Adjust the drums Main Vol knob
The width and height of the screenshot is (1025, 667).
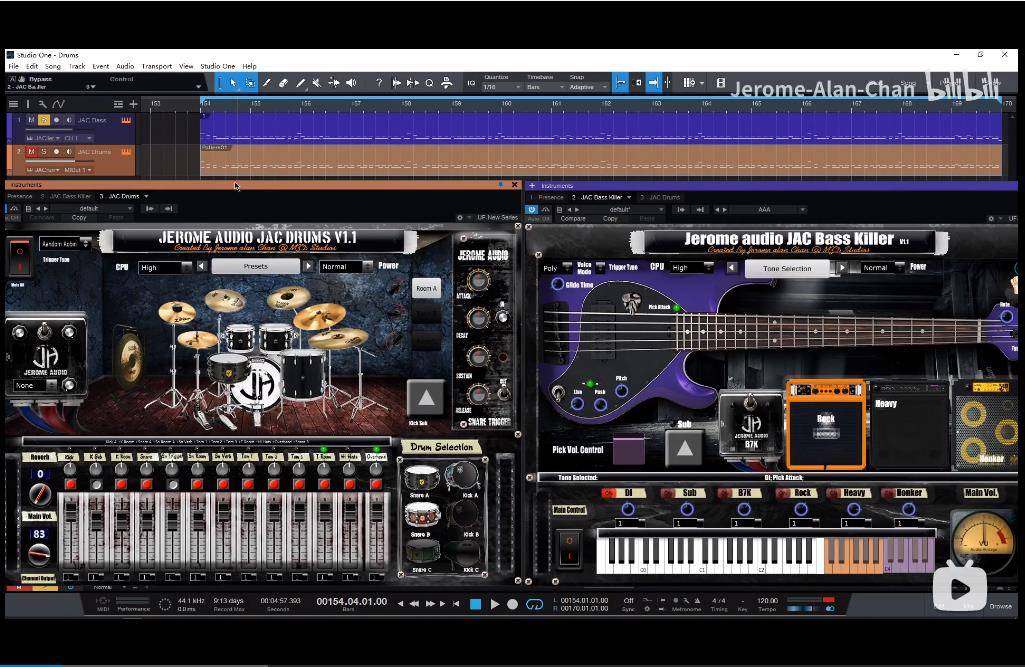pyautogui.click(x=39, y=555)
